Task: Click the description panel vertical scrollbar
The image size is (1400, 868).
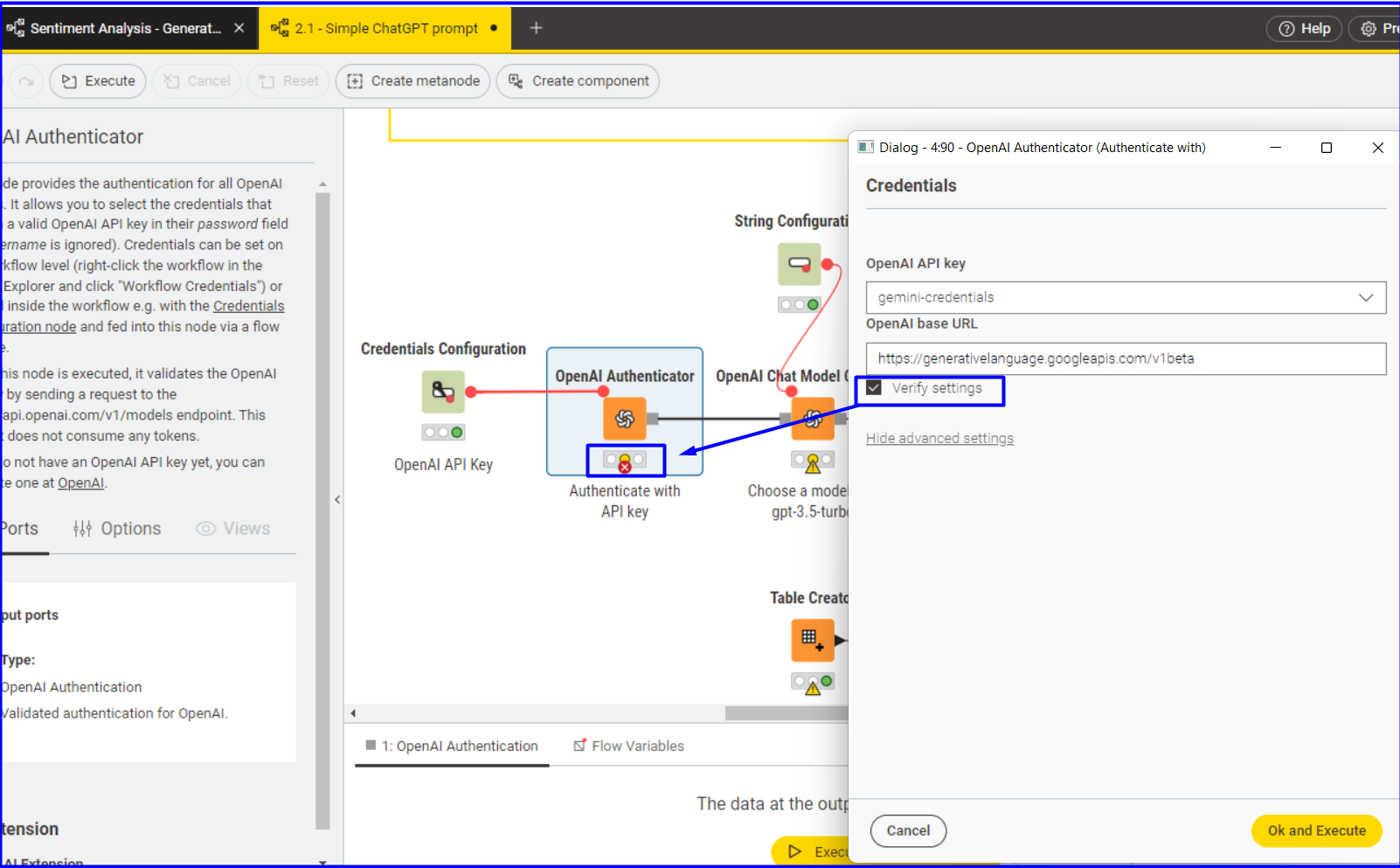Action: (322, 510)
